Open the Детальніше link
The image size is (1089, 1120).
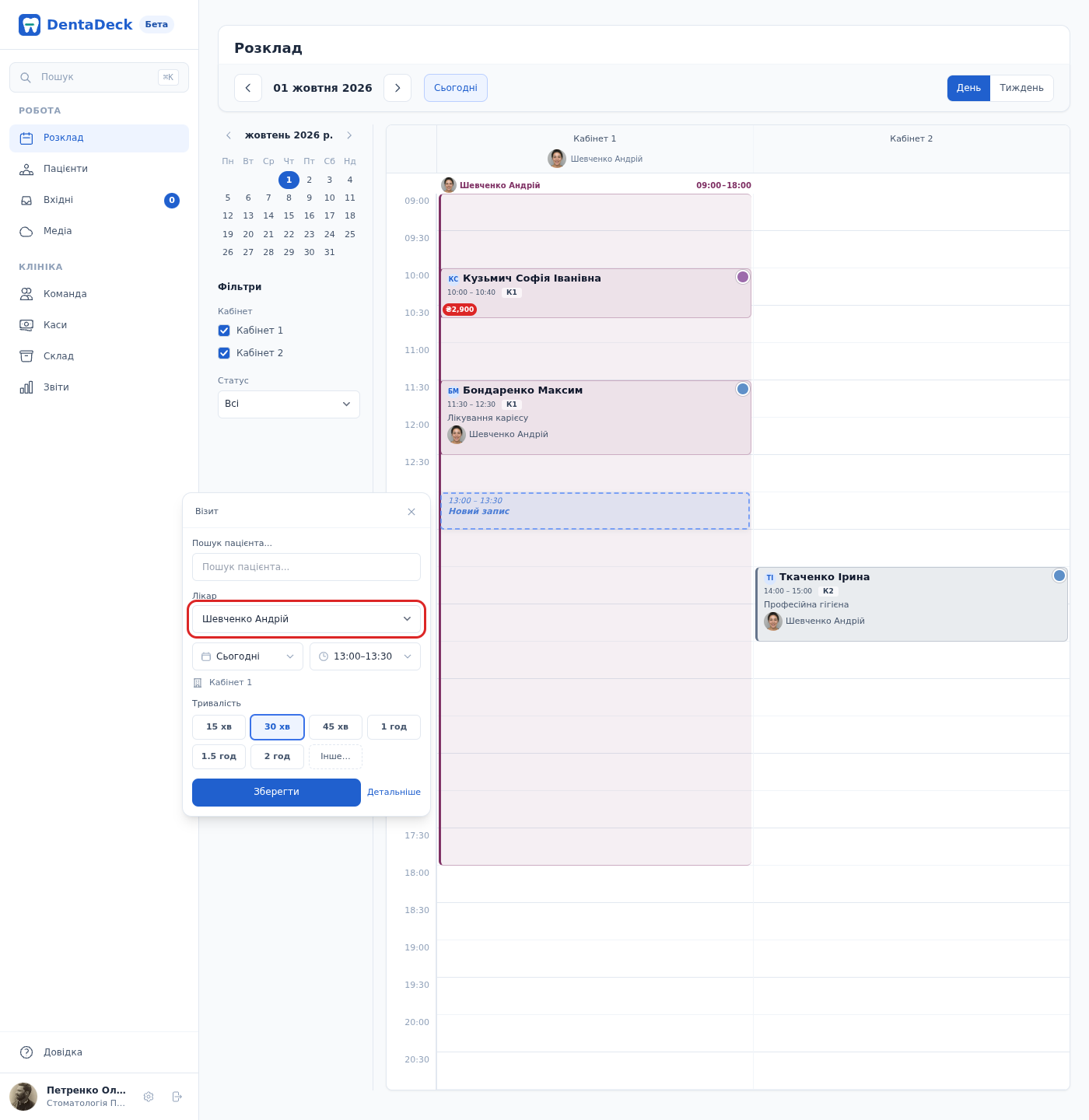(x=394, y=793)
